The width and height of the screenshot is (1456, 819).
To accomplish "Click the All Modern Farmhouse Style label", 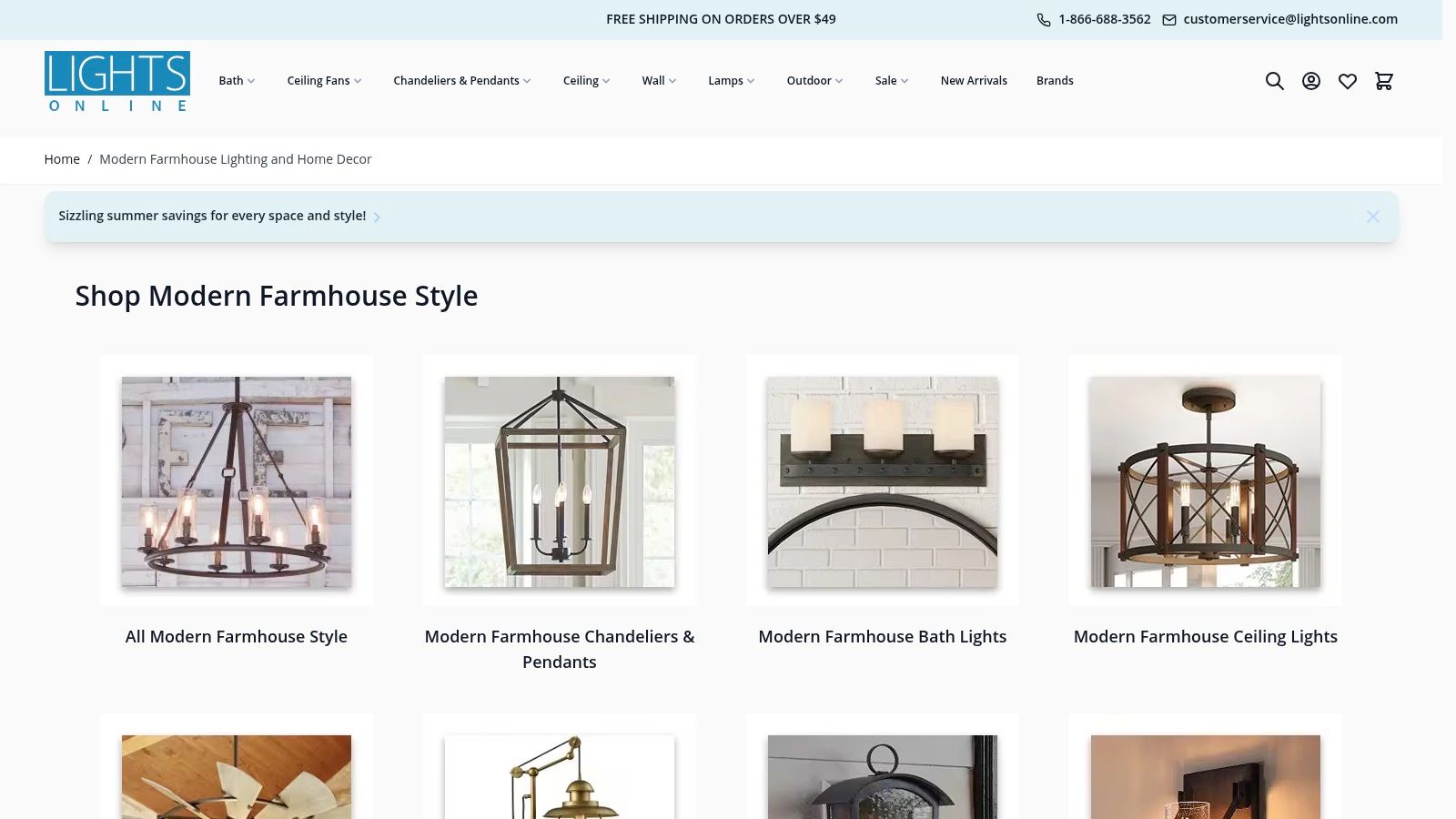I will point(237,637).
